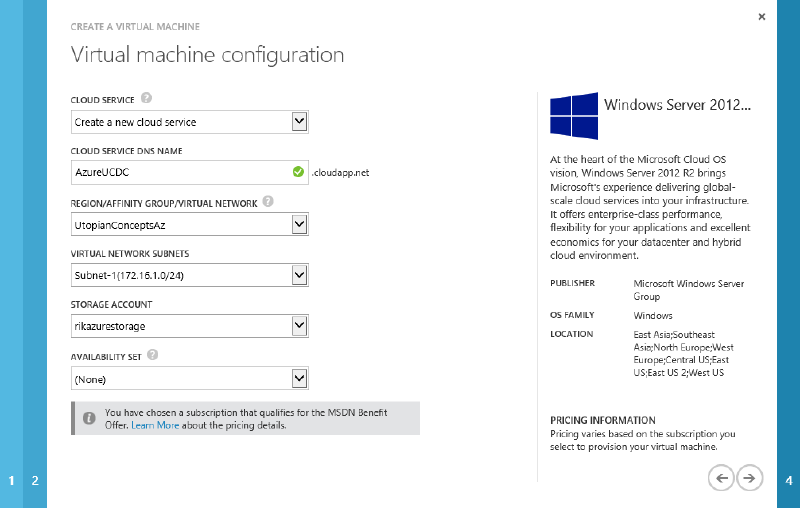800x508 pixels.
Task: Click the Virtual machine configuration heading
Action: (207, 55)
